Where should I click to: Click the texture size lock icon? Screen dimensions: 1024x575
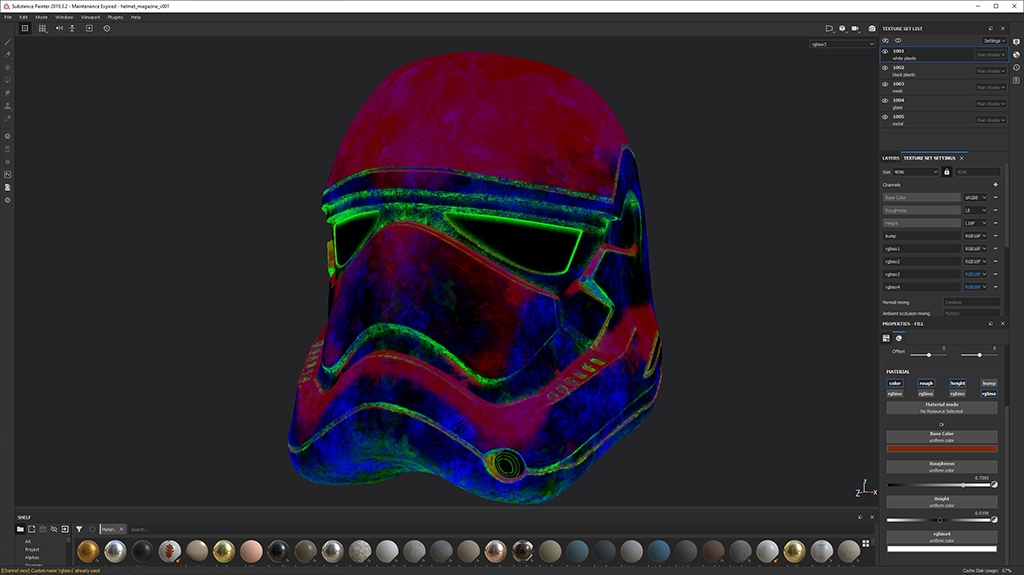click(x=946, y=172)
